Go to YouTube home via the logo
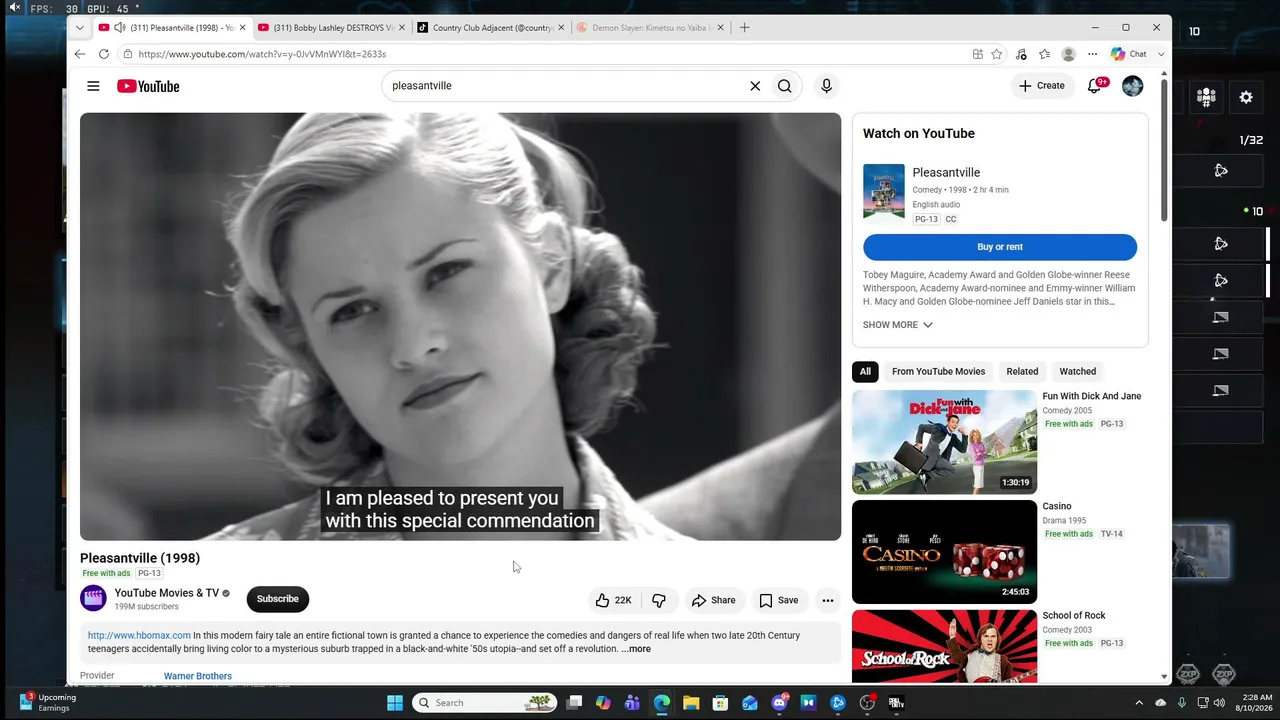This screenshot has width=1280, height=720. tap(148, 86)
